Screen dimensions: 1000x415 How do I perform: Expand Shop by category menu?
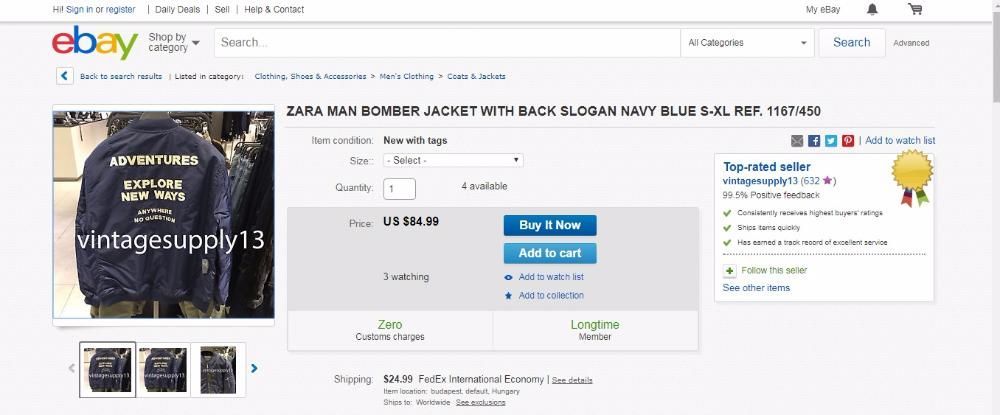[174, 42]
